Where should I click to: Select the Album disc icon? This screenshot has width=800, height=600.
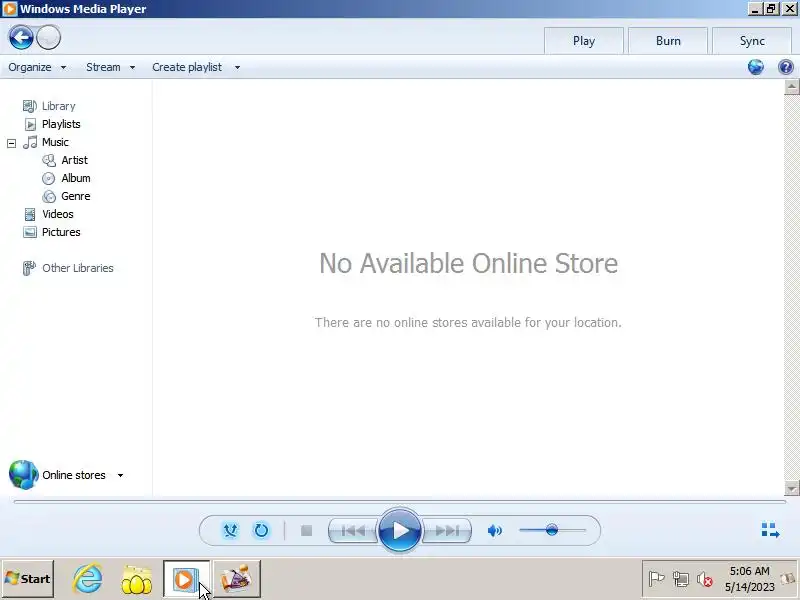49,179
